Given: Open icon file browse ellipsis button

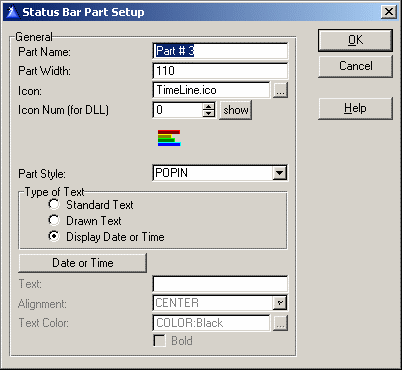Looking at the screenshot, I should tap(280, 90).
